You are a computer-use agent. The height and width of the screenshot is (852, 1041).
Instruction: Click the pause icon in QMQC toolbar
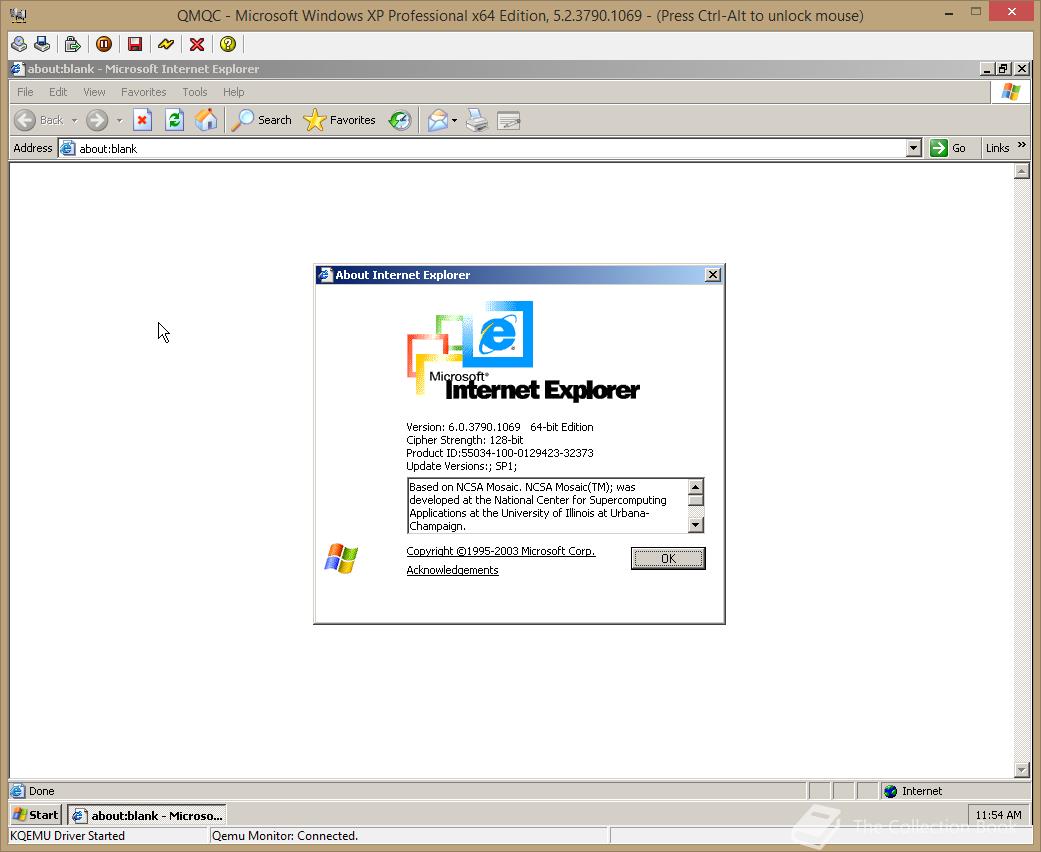104,44
